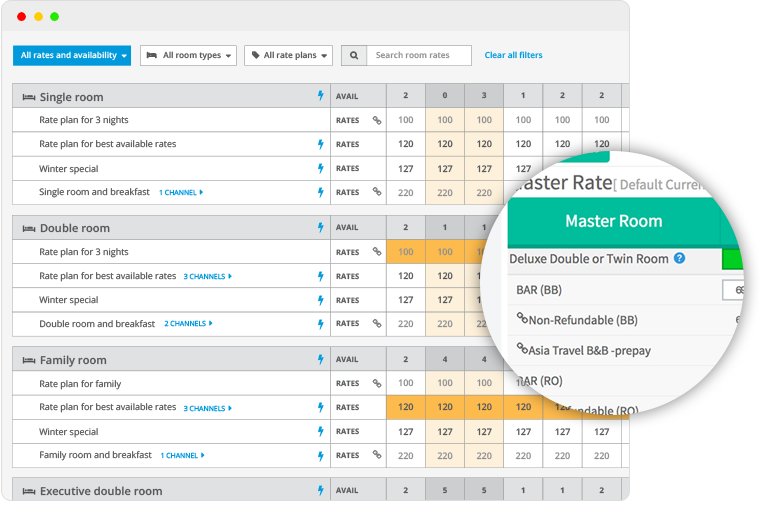Click lightning icon for Double room Winter special
Image resolution: width=760 pixels, height=520 pixels.
pyautogui.click(x=320, y=300)
